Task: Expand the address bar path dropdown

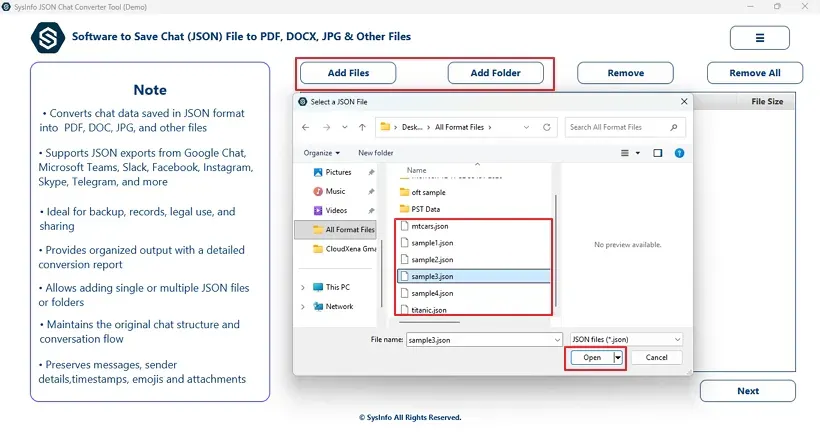Action: click(526, 127)
